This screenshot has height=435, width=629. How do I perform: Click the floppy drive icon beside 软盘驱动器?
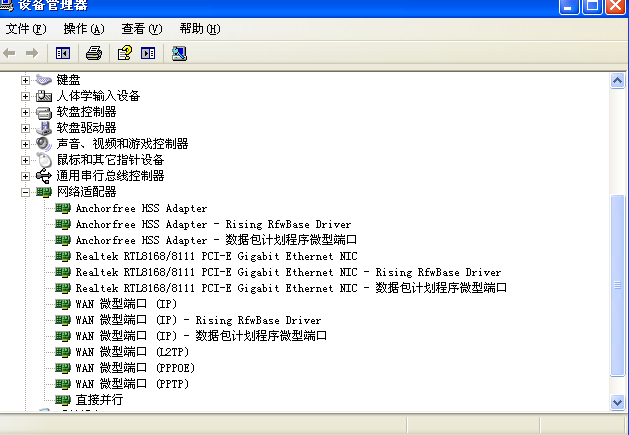[44, 128]
